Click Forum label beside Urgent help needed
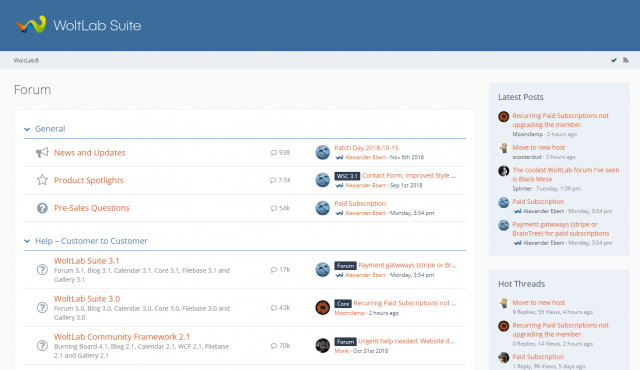The width and height of the screenshot is (640, 370). (x=345, y=341)
